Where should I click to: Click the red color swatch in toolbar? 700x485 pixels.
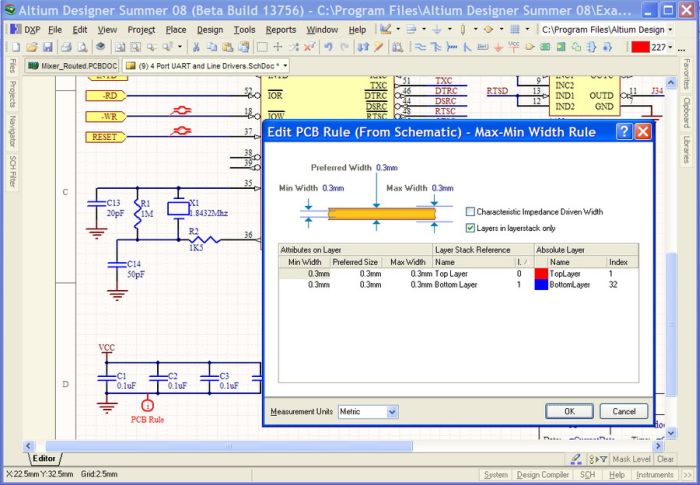[x=640, y=47]
